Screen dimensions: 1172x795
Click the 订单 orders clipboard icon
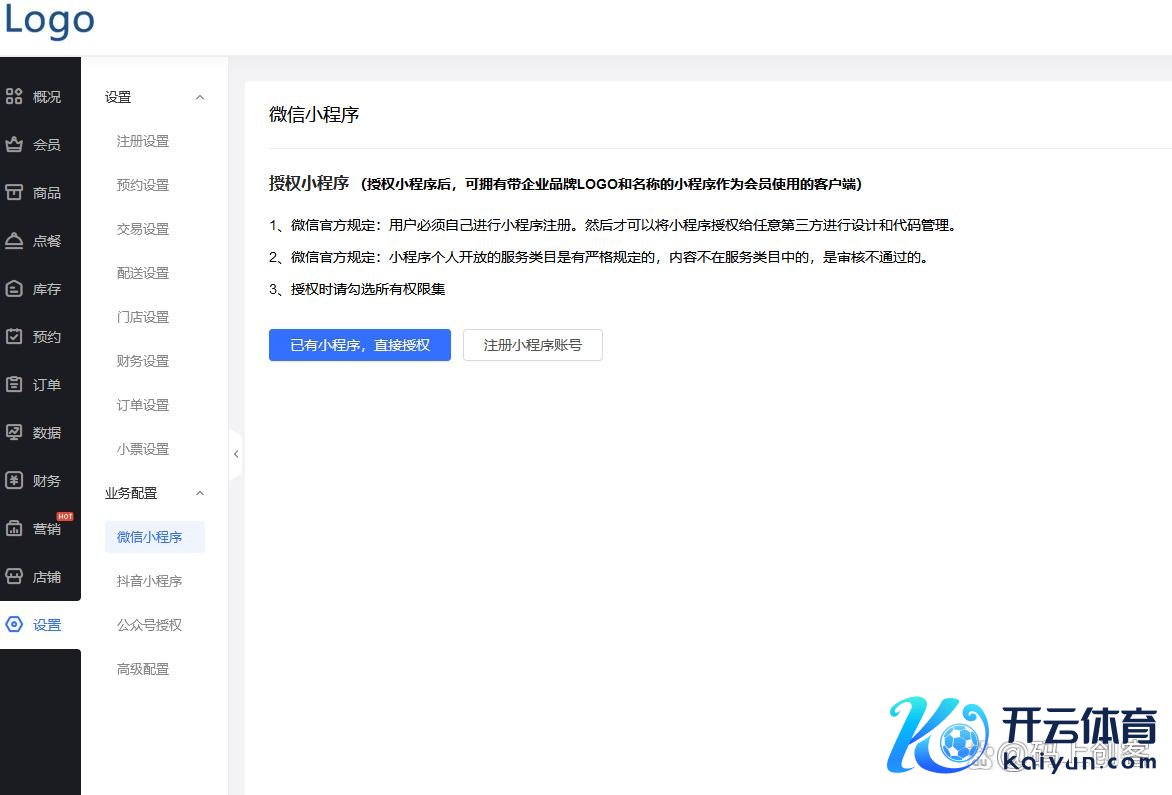point(14,385)
